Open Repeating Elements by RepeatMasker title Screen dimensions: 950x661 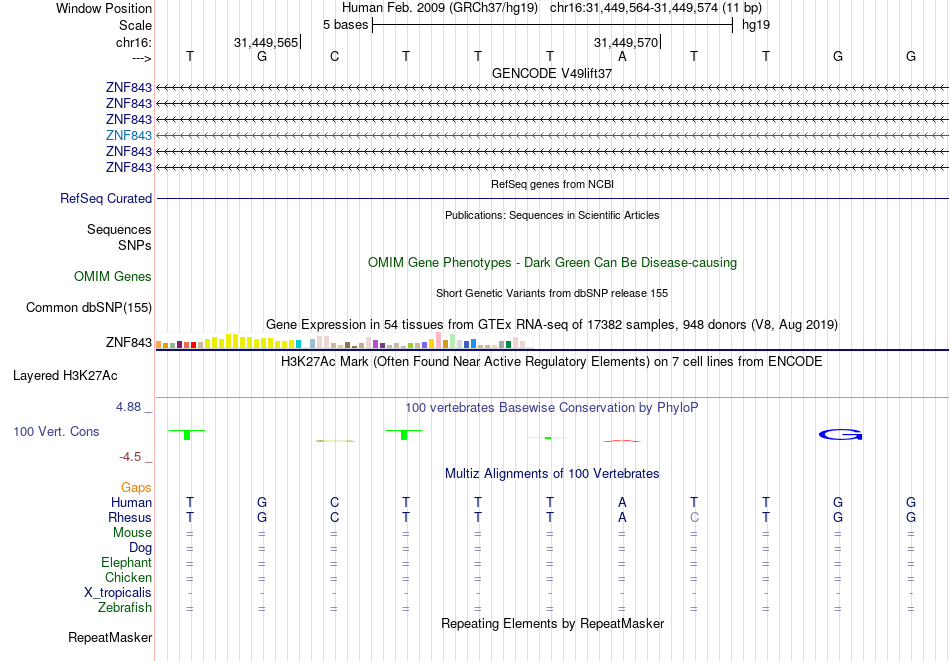tap(552, 623)
